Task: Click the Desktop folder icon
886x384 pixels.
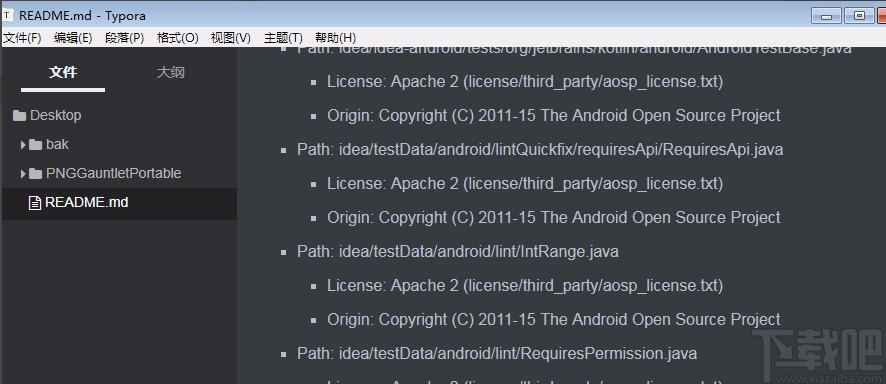Action: (19, 116)
